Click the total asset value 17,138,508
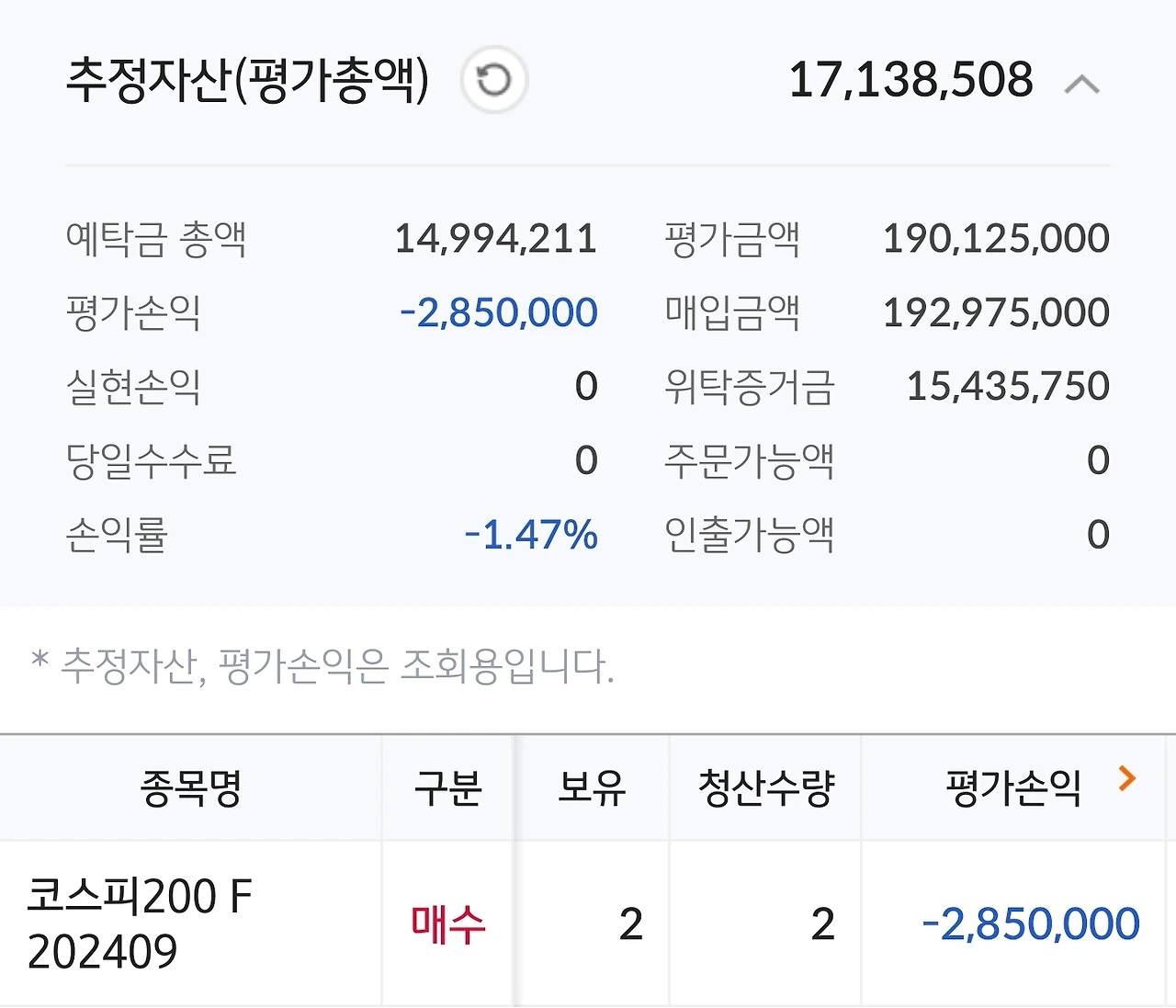The height and width of the screenshot is (1008, 1176). [x=910, y=80]
